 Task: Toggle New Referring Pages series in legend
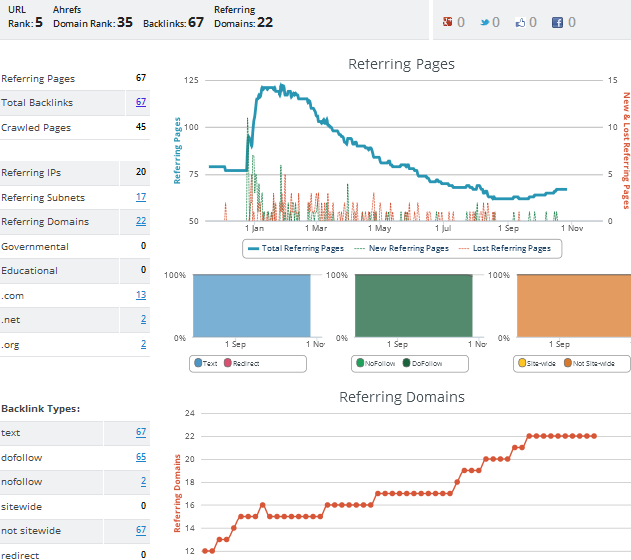[401, 249]
